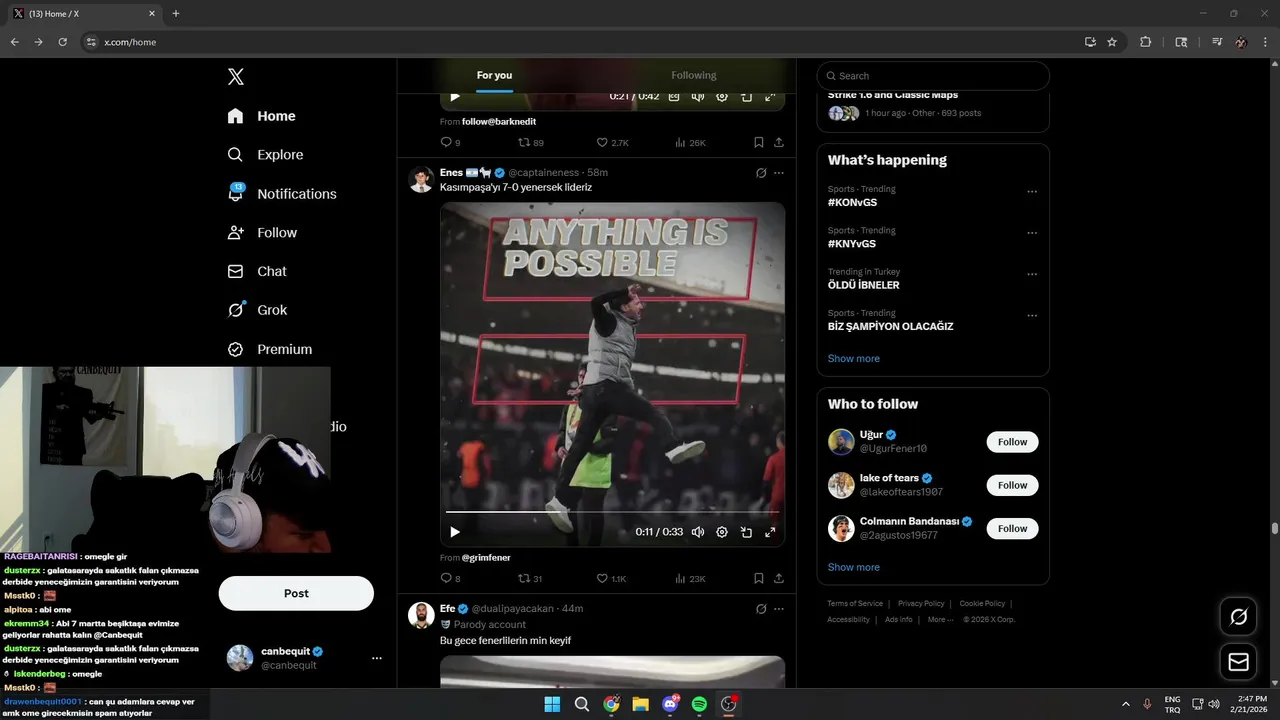
Task: Open browser Extensions puzzle icon
Action: pos(1146,42)
